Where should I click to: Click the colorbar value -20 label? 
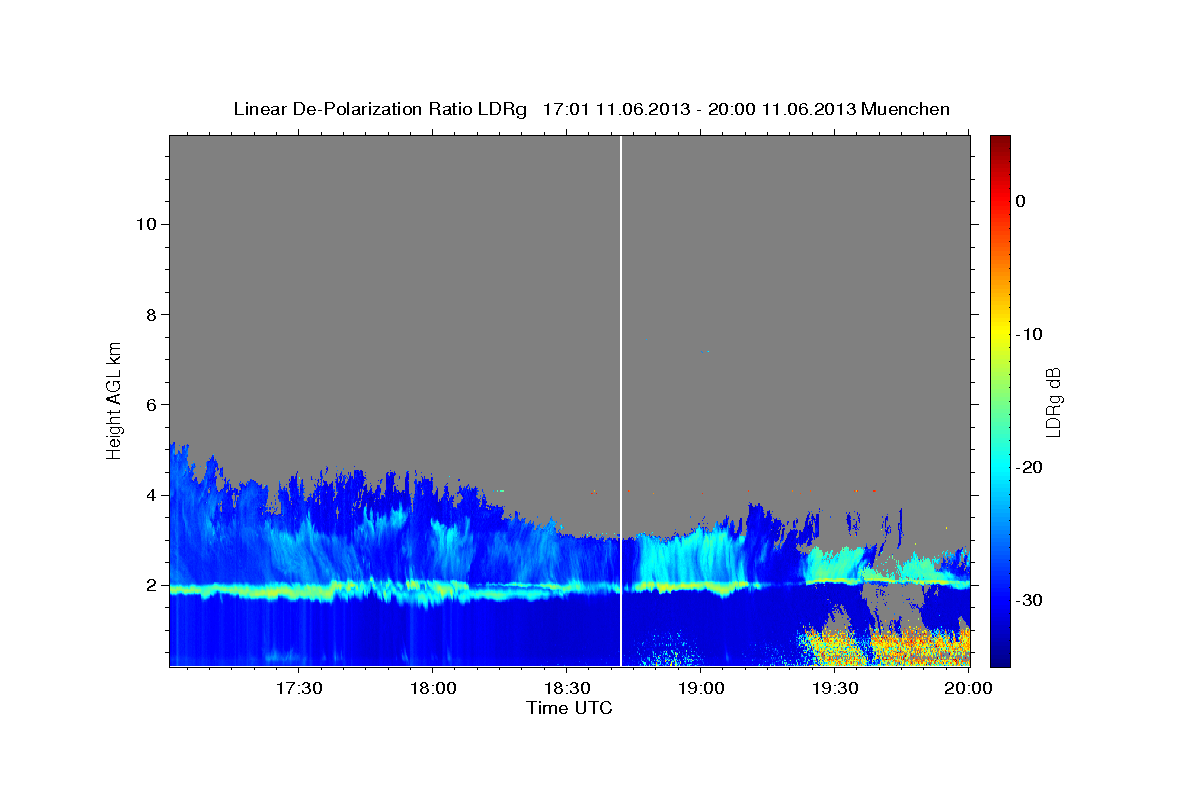click(x=1028, y=467)
